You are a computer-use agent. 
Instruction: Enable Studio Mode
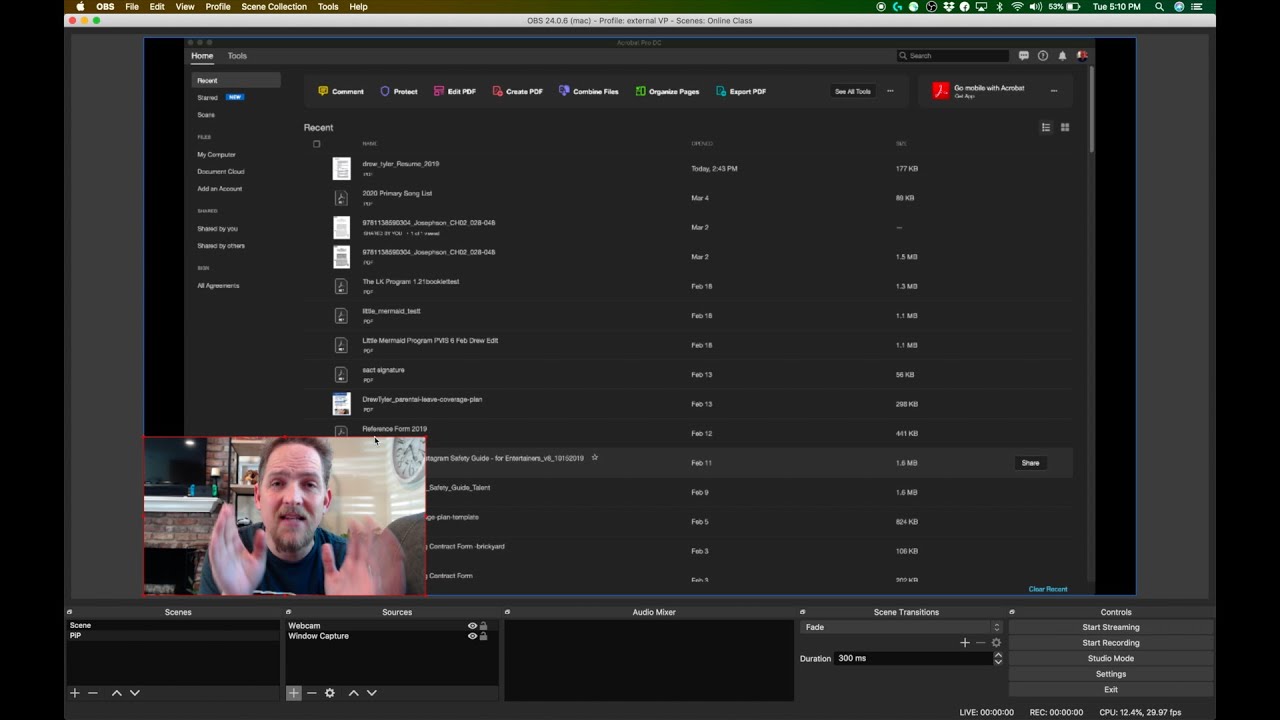1111,658
